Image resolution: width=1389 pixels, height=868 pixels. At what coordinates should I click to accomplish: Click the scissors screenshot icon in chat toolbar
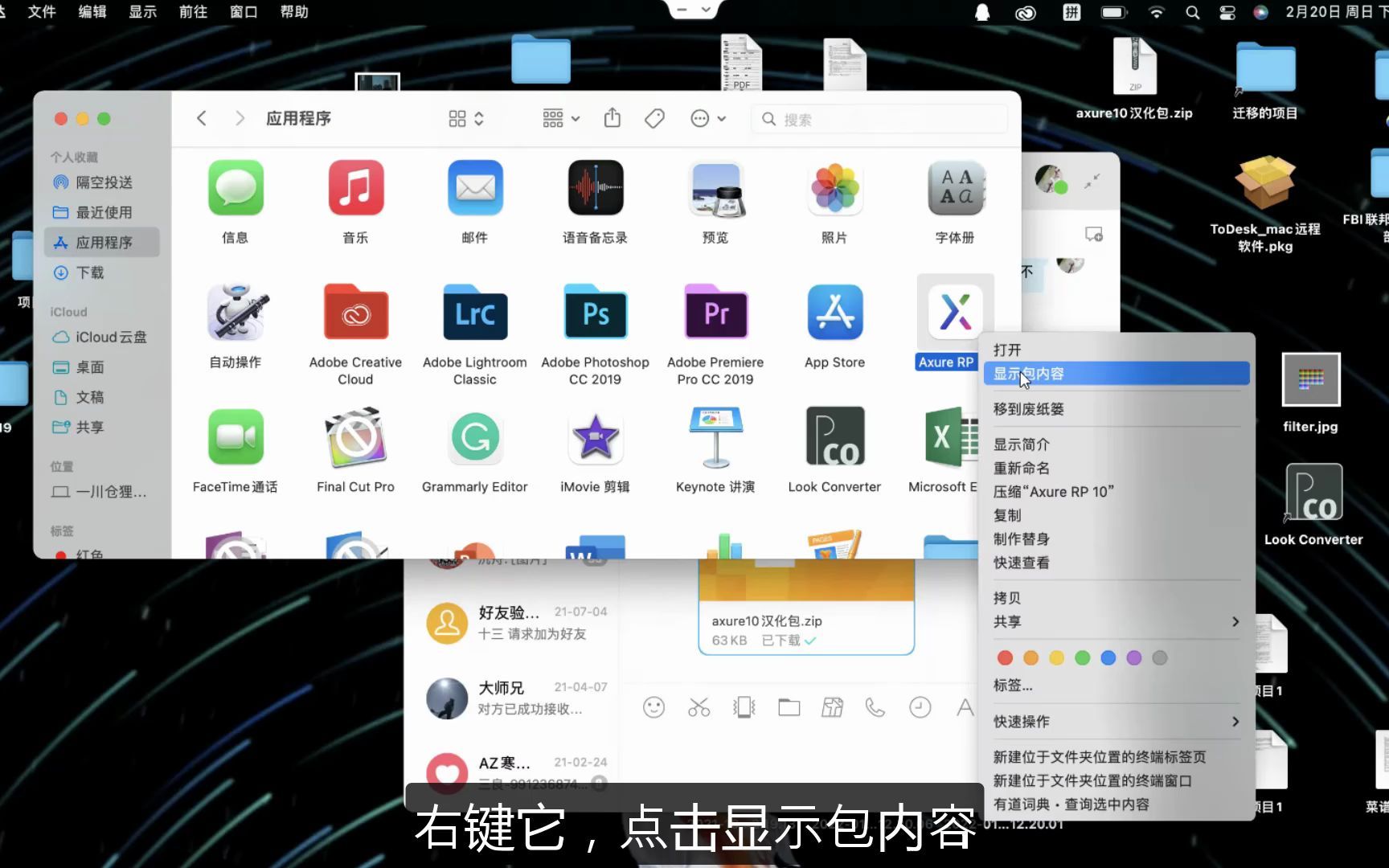pyautogui.click(x=699, y=707)
